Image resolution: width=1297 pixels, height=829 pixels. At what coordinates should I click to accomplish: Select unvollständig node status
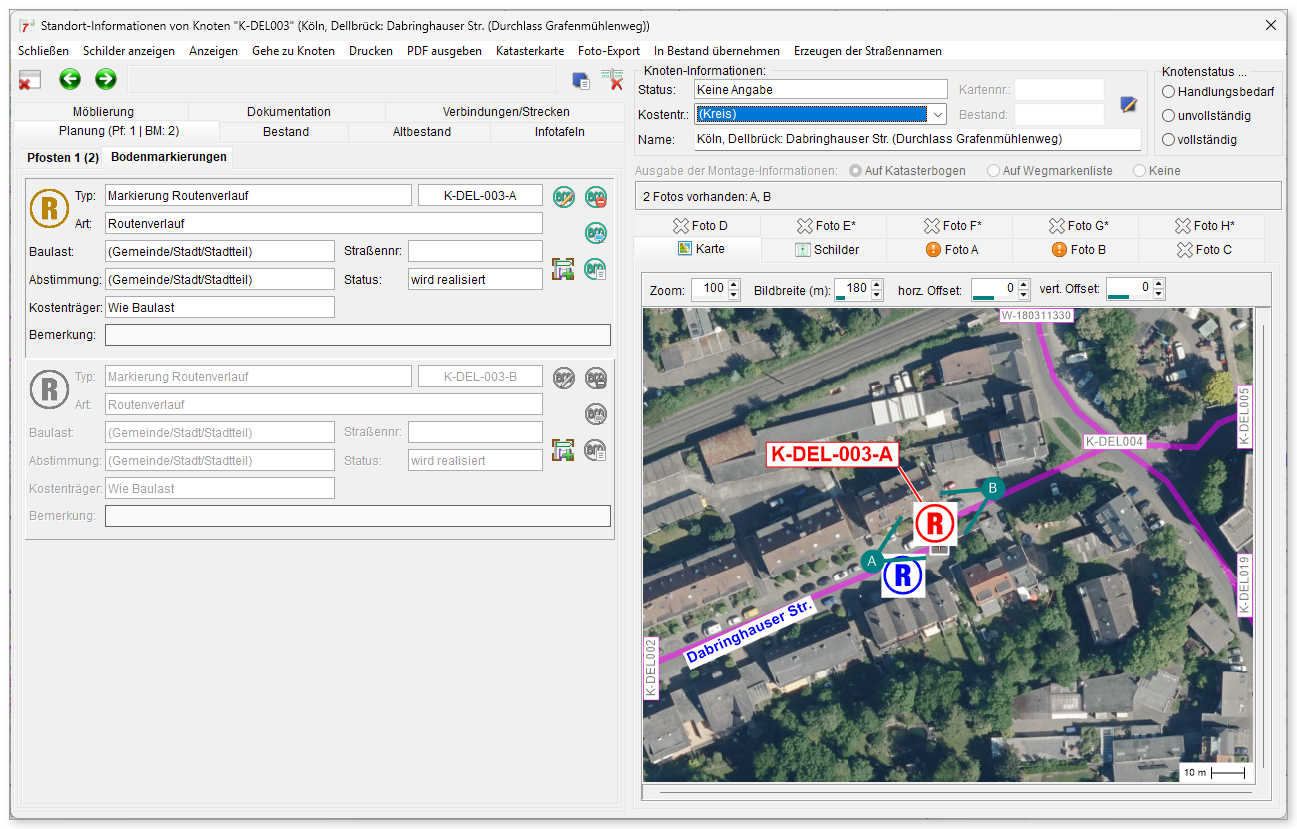tap(1168, 116)
